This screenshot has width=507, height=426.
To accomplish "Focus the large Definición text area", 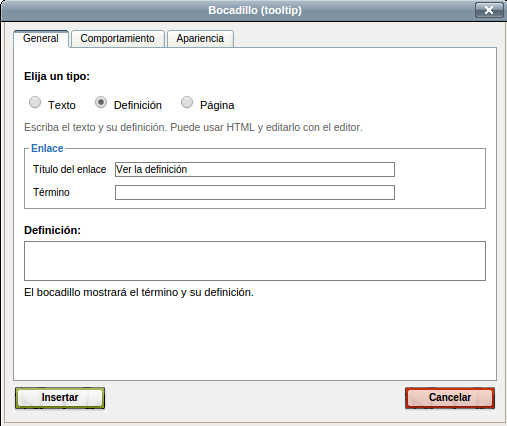I will 255,261.
